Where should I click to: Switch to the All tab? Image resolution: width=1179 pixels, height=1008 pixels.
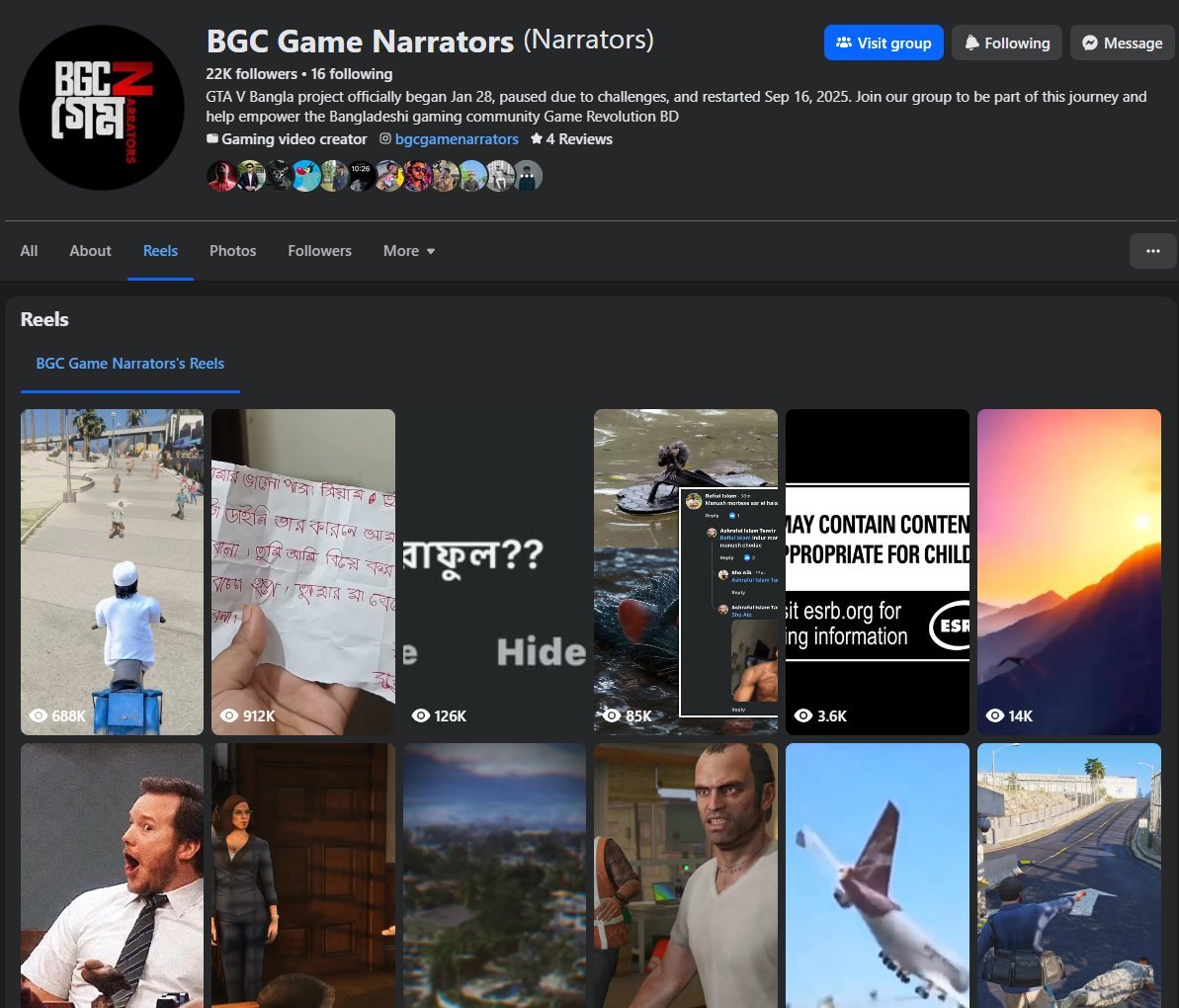[29, 250]
